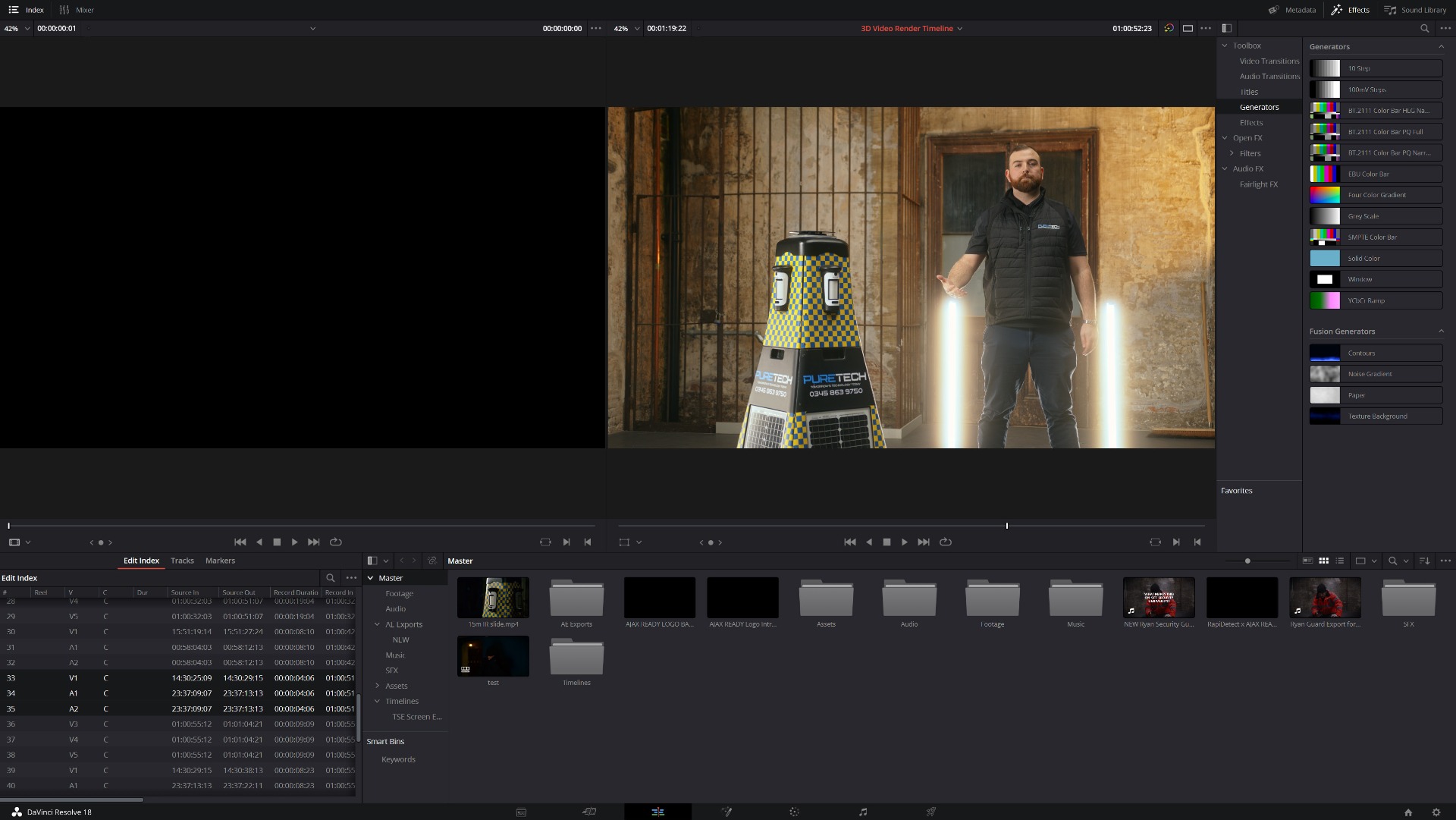Switch to the Tracks tab
The height and width of the screenshot is (820, 1456).
[x=182, y=561]
